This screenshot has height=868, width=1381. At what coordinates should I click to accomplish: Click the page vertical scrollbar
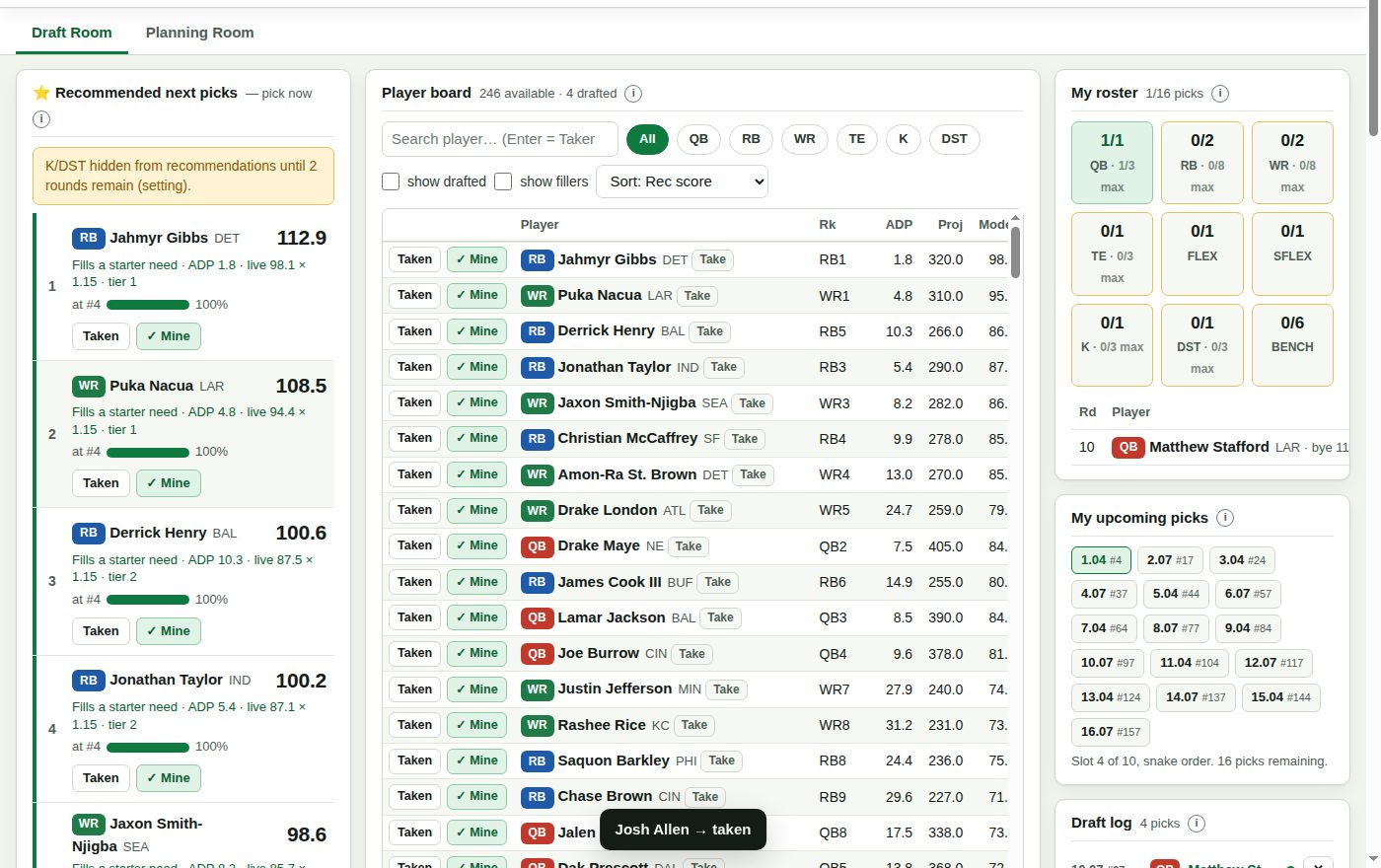click(x=1373, y=69)
